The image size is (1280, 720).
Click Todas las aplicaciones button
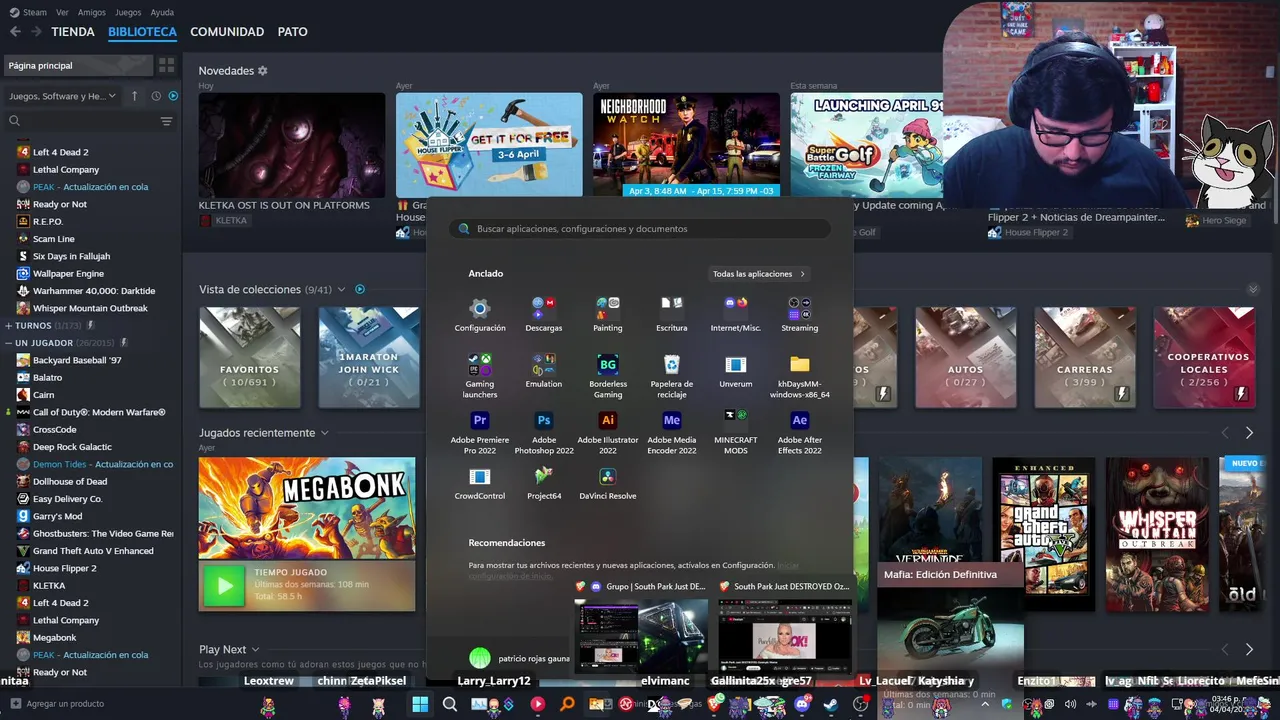point(758,274)
